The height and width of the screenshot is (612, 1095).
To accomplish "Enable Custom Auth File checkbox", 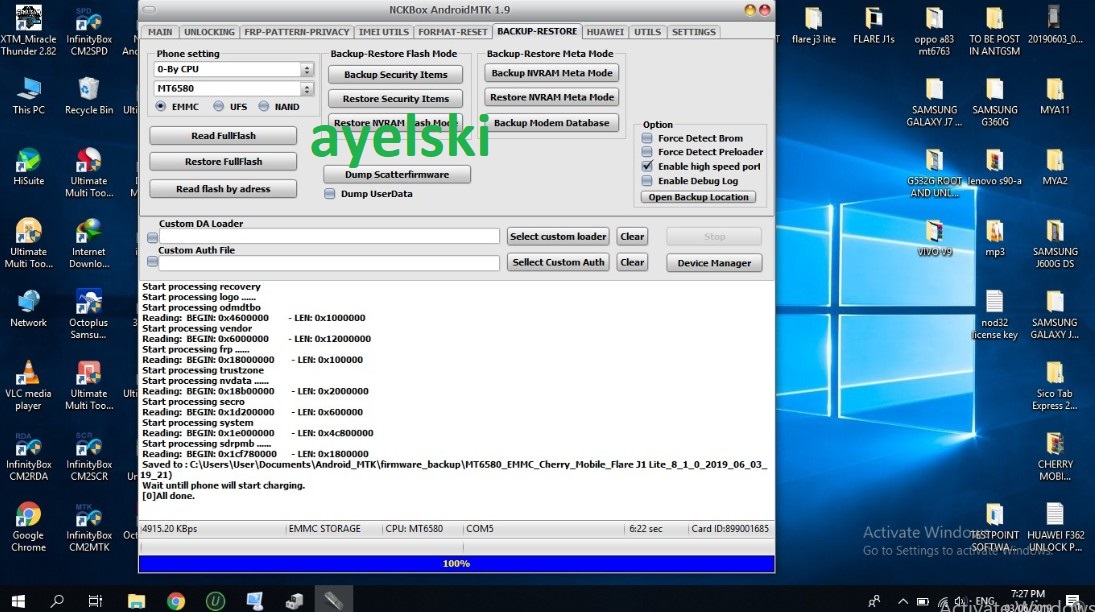I will coord(152,261).
